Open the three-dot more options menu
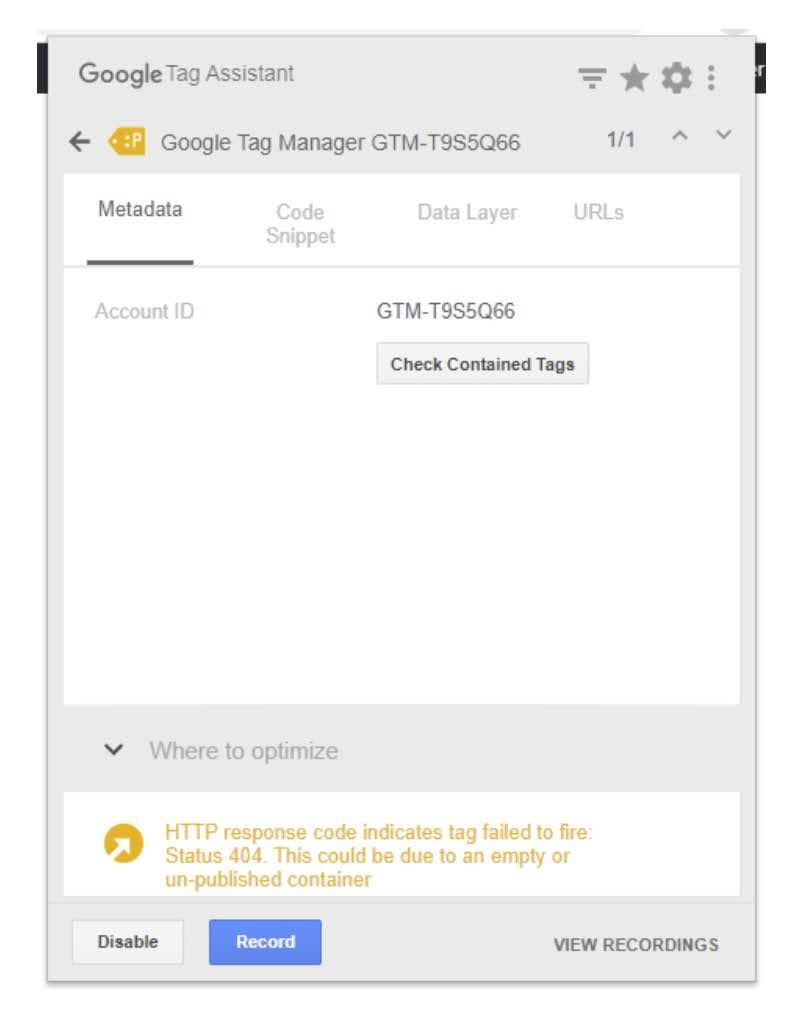Screen dimensions: 796x1022 tap(711, 78)
